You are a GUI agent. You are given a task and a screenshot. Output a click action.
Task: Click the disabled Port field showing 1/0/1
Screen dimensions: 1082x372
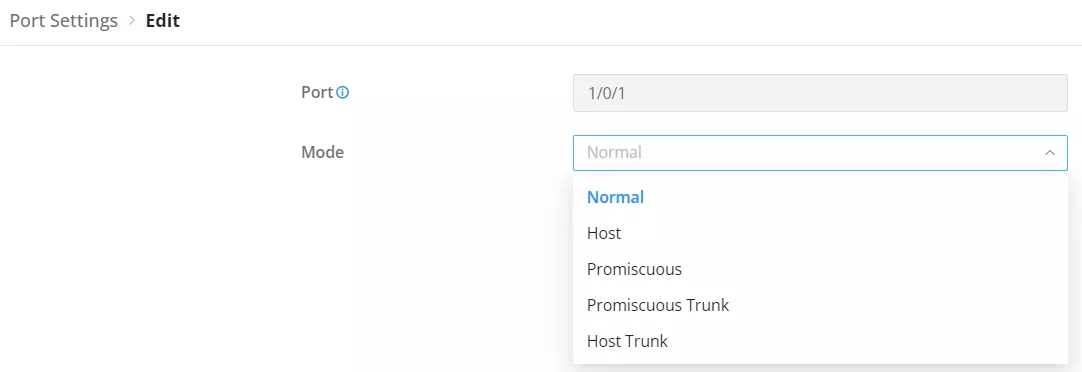820,92
